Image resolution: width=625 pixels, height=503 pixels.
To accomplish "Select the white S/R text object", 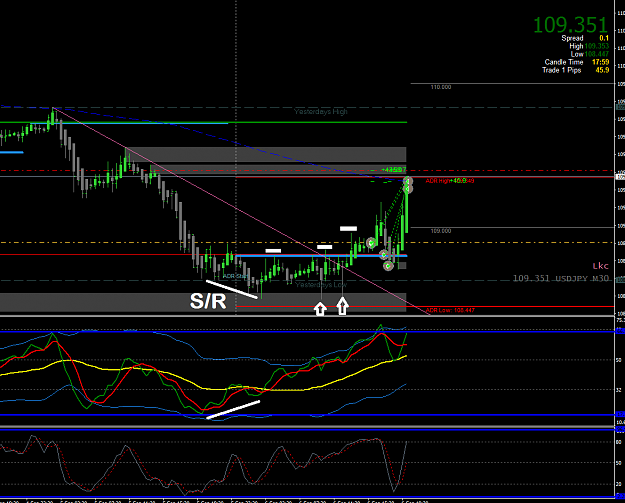I will pyautogui.click(x=208, y=301).
